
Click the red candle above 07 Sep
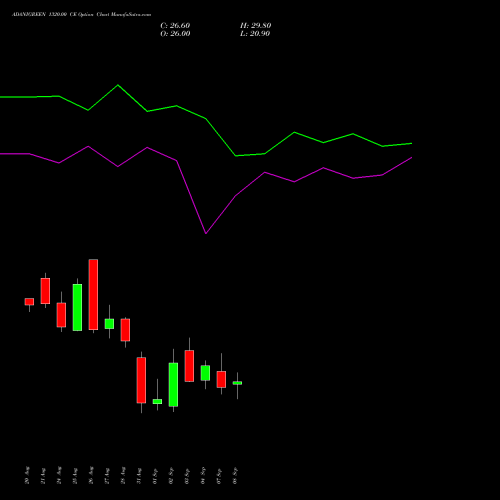[x=221, y=379]
